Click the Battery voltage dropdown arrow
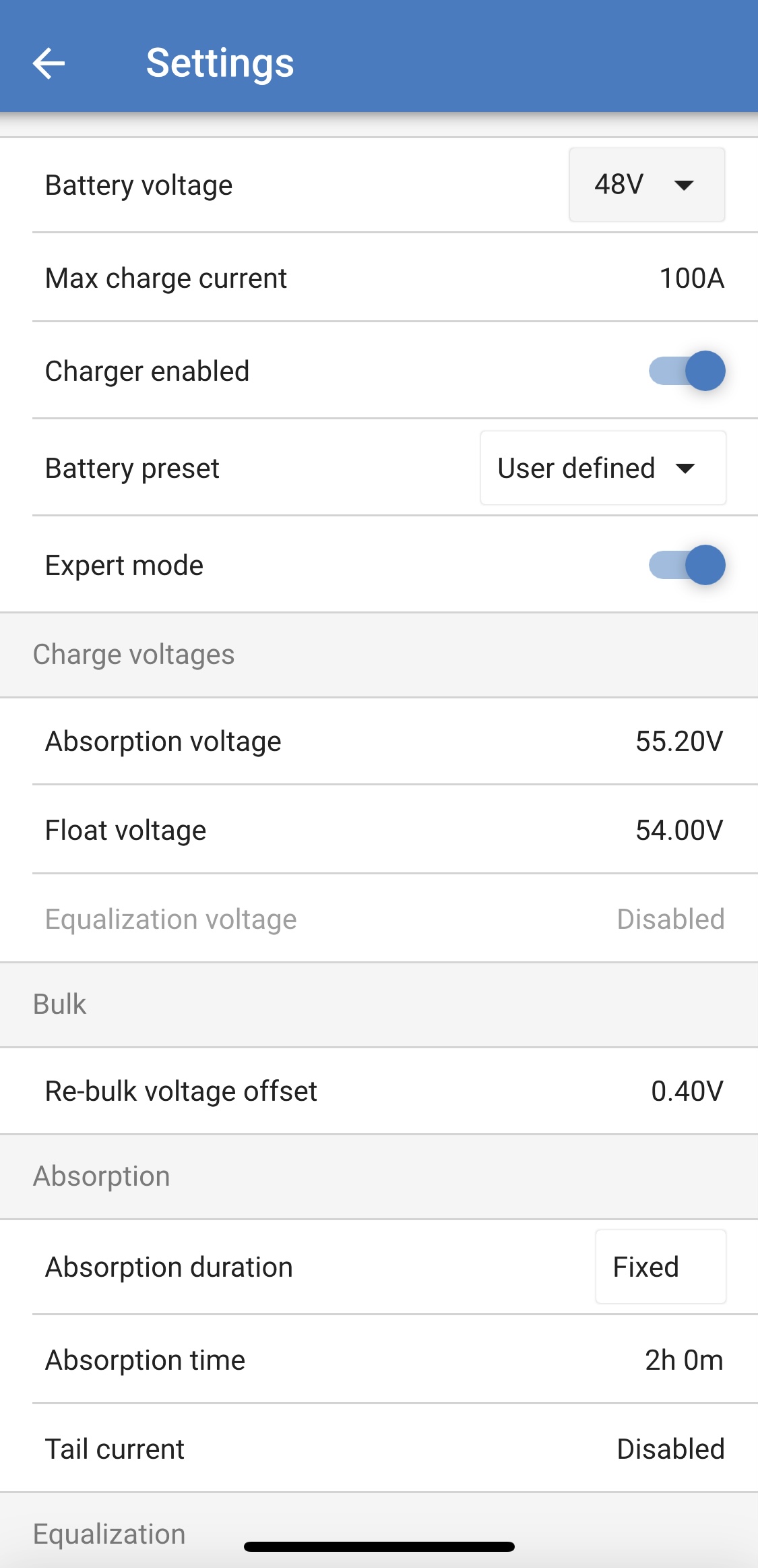This screenshot has width=758, height=1568. click(684, 185)
